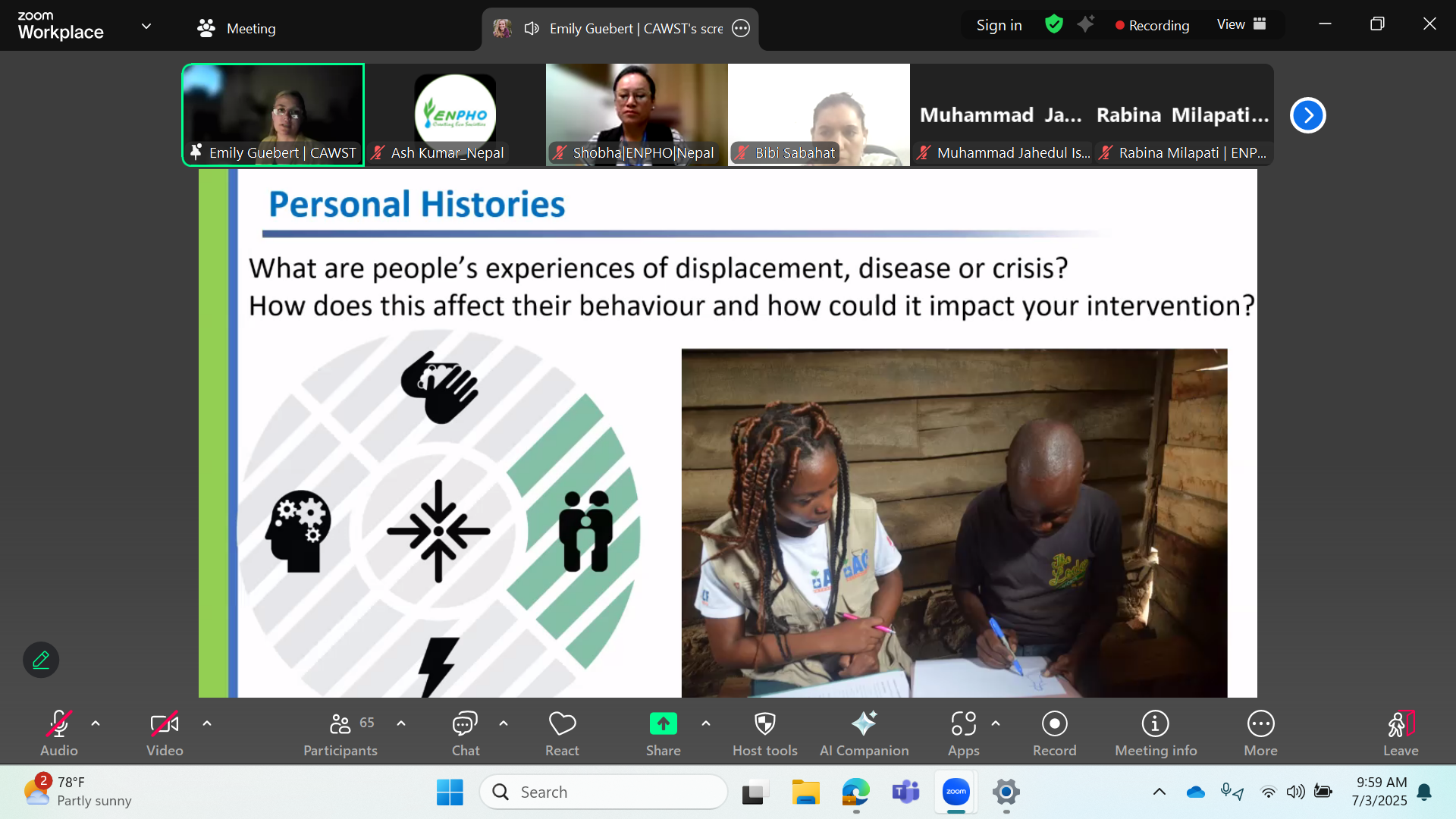The image size is (1456, 819).
Task: Open the Apps panel
Action: click(963, 733)
